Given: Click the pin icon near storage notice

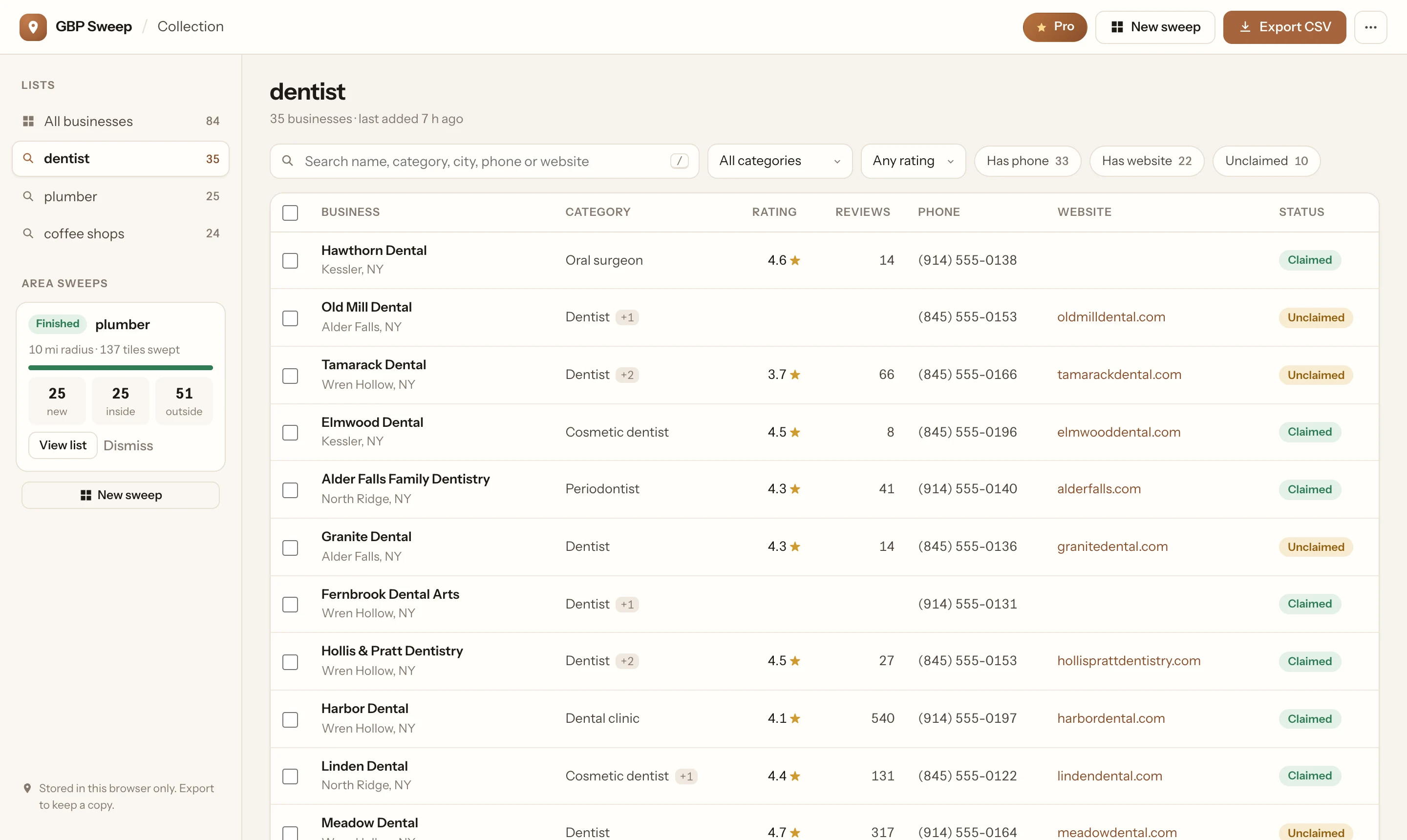Looking at the screenshot, I should tap(27, 788).
